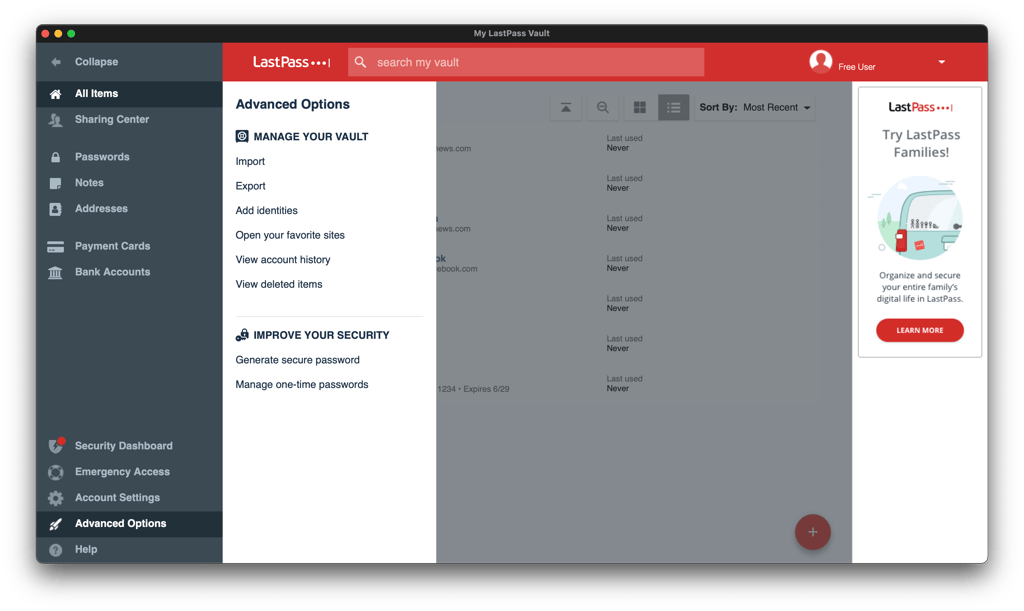1024x611 pixels.
Task: Click the Free User label
Action: [x=857, y=67]
